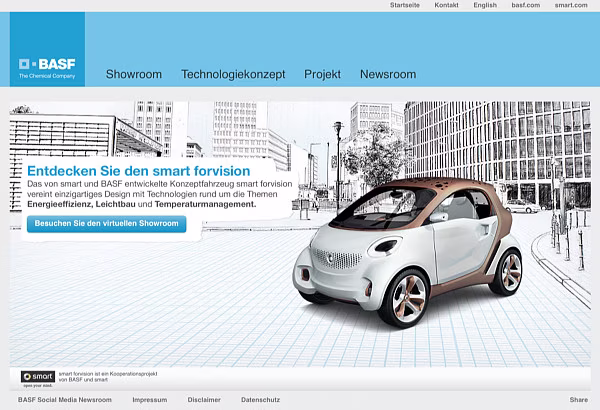Open the Newsroom navigation item

tap(388, 74)
